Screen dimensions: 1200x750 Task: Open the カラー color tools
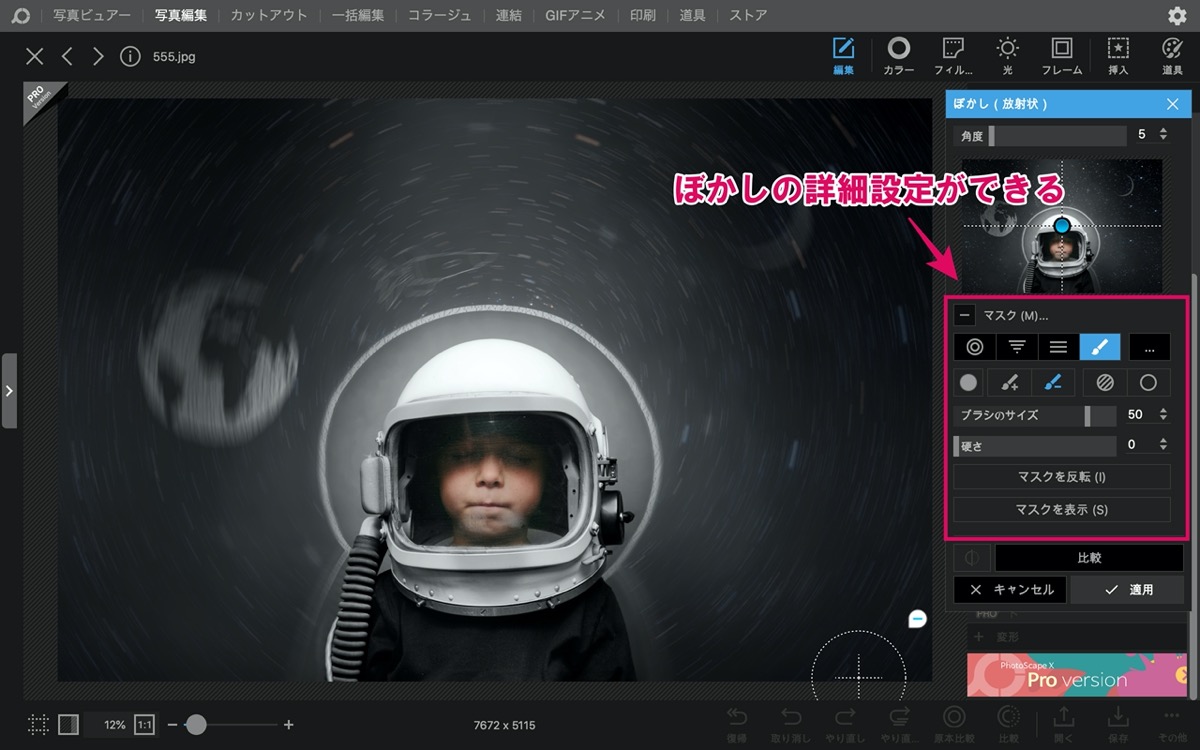tap(898, 56)
